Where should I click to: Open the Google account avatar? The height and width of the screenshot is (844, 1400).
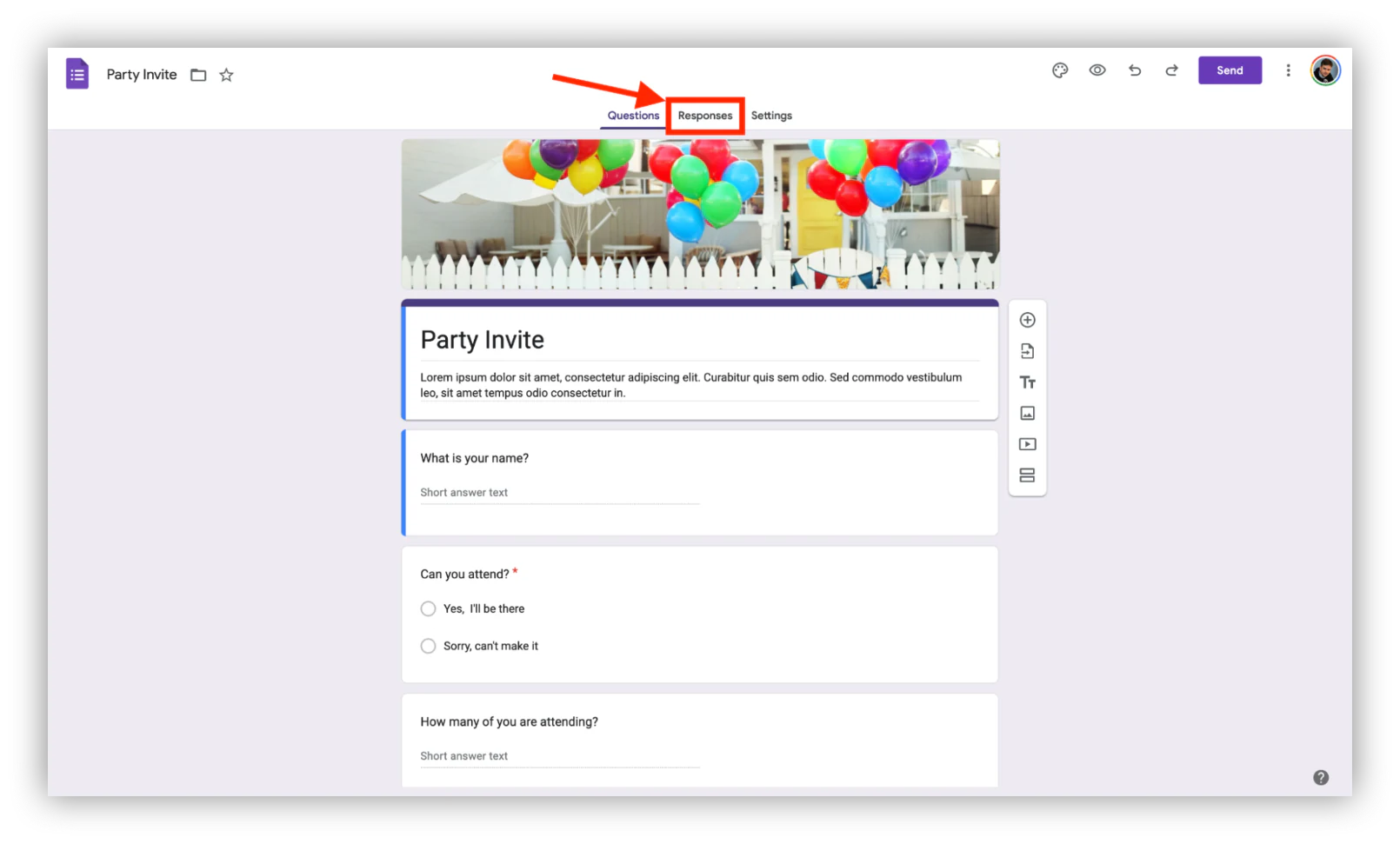point(1325,70)
